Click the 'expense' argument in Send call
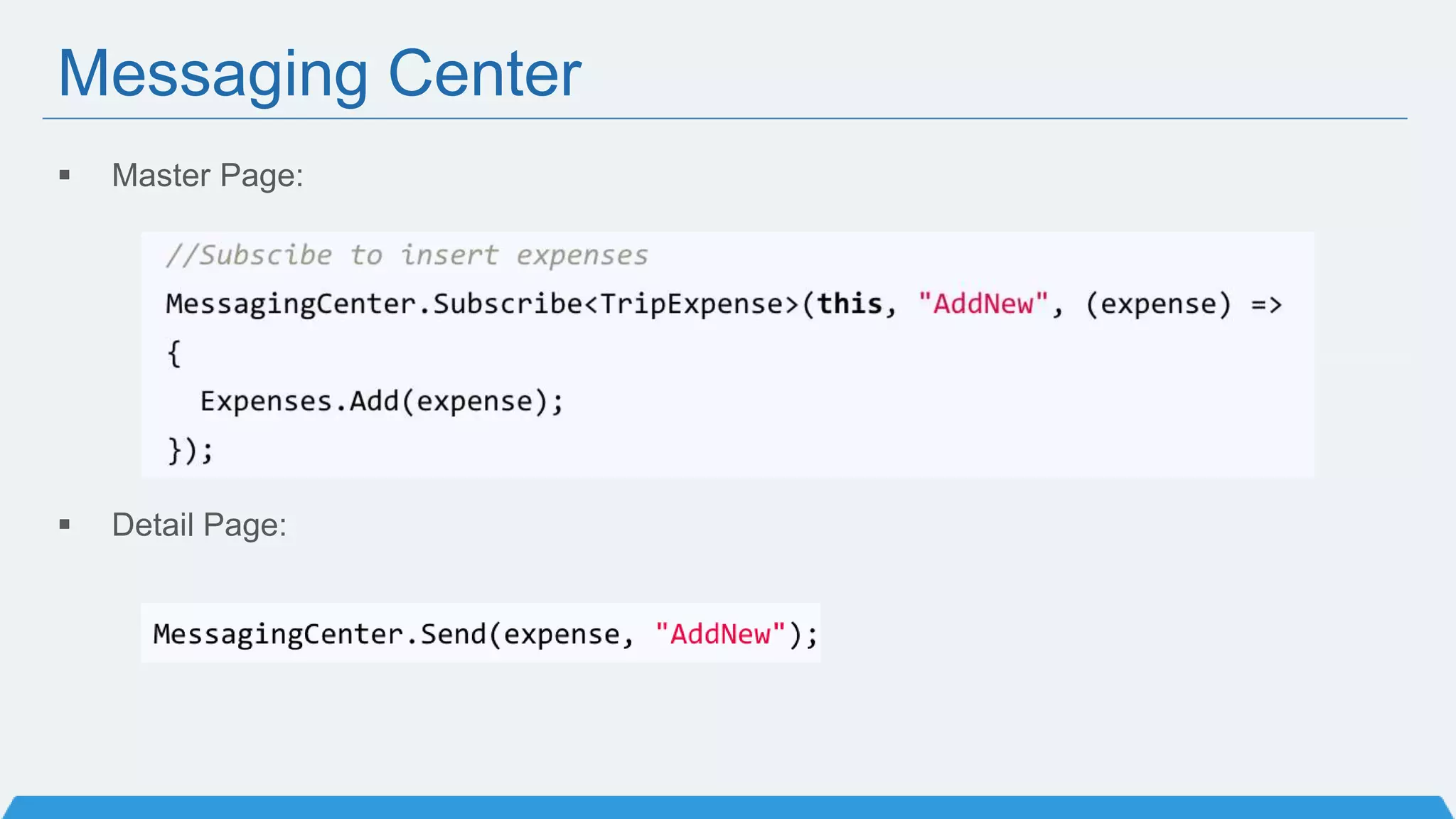Viewport: 1456px width, 819px height. (x=562, y=634)
